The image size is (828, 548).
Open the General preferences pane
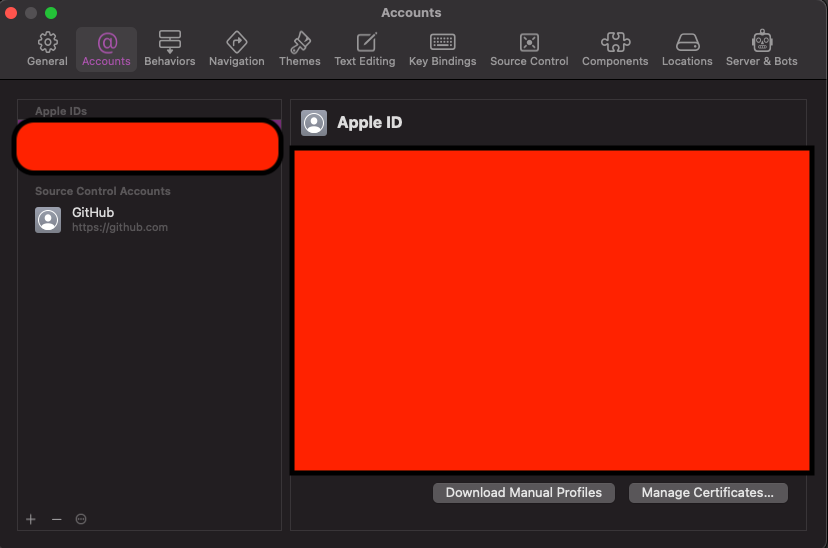48,49
